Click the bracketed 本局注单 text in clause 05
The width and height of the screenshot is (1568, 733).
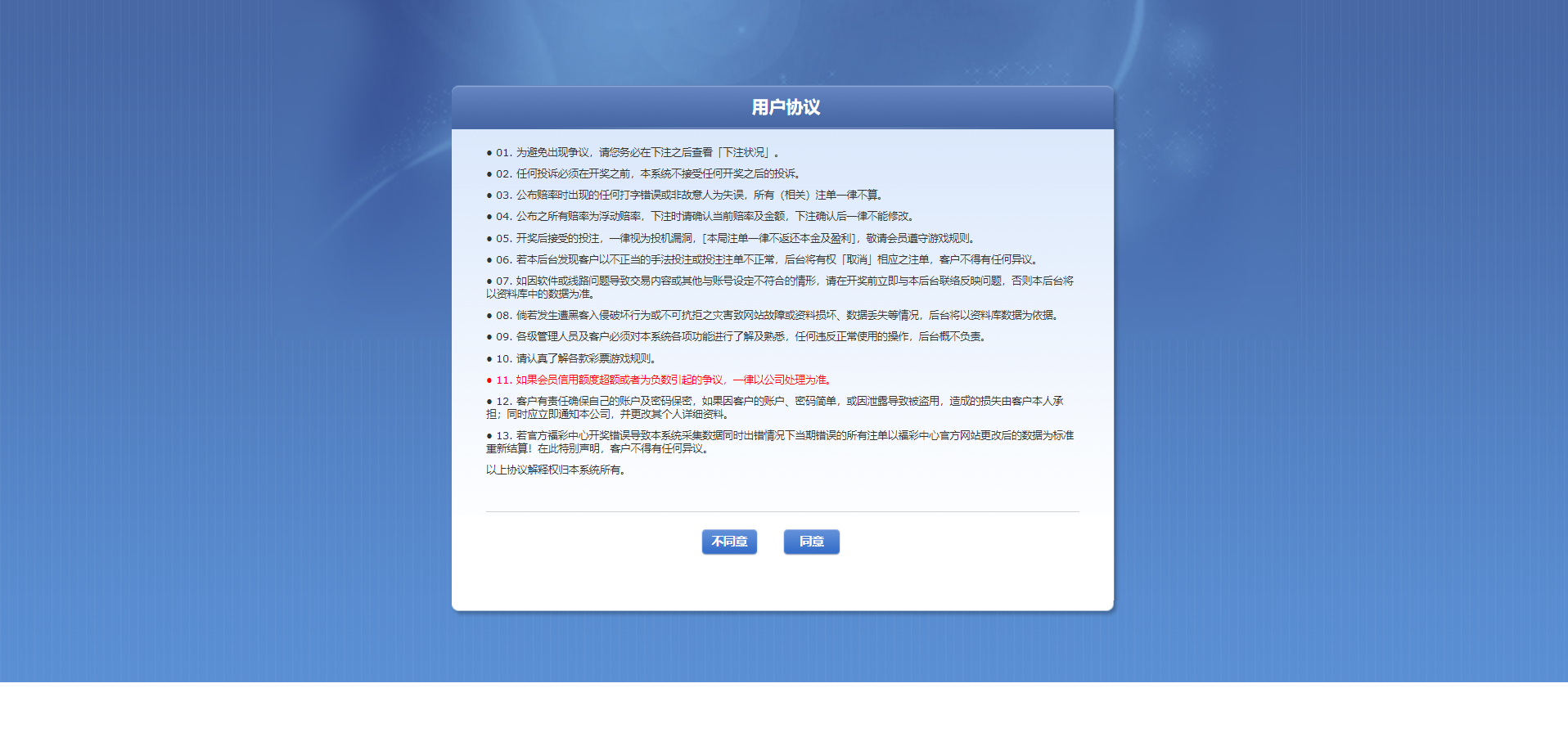[x=780, y=239]
